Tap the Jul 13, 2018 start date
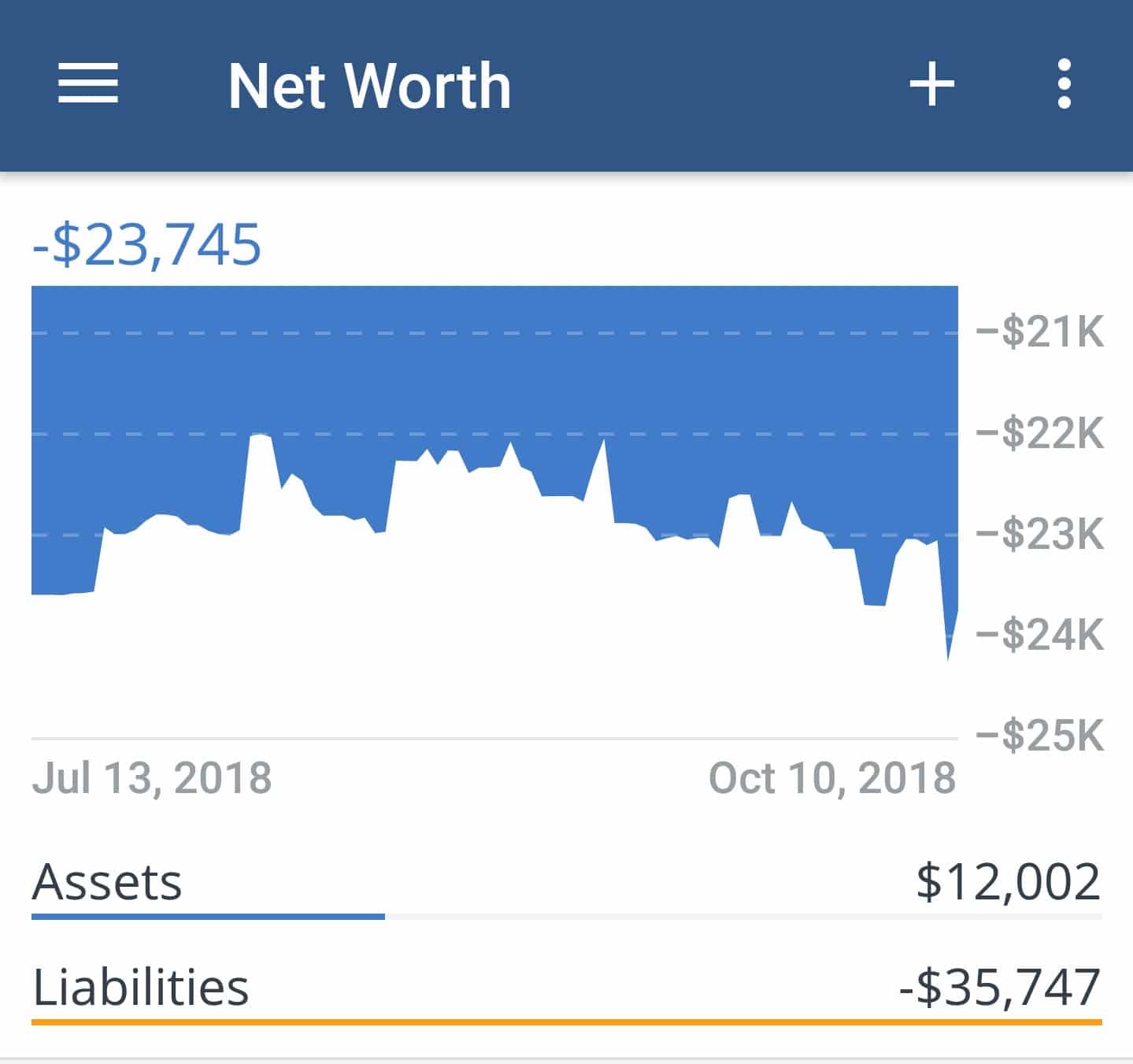1133x1064 pixels. point(152,778)
